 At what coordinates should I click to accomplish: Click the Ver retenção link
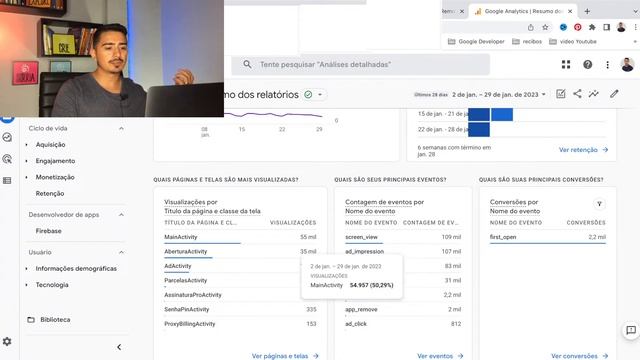click(584, 150)
